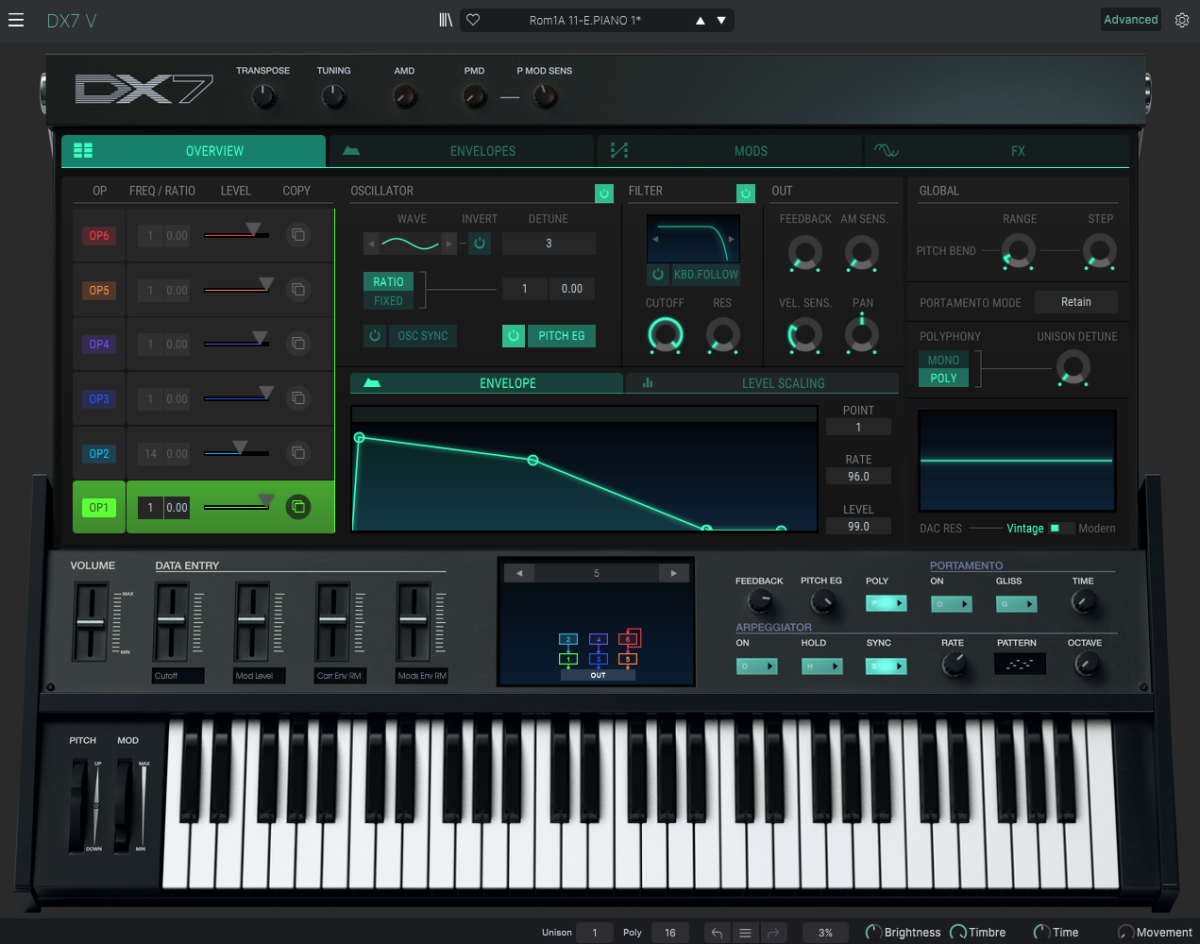Image resolution: width=1200 pixels, height=944 pixels.
Task: Open the preset name dropdown
Action: point(585,20)
